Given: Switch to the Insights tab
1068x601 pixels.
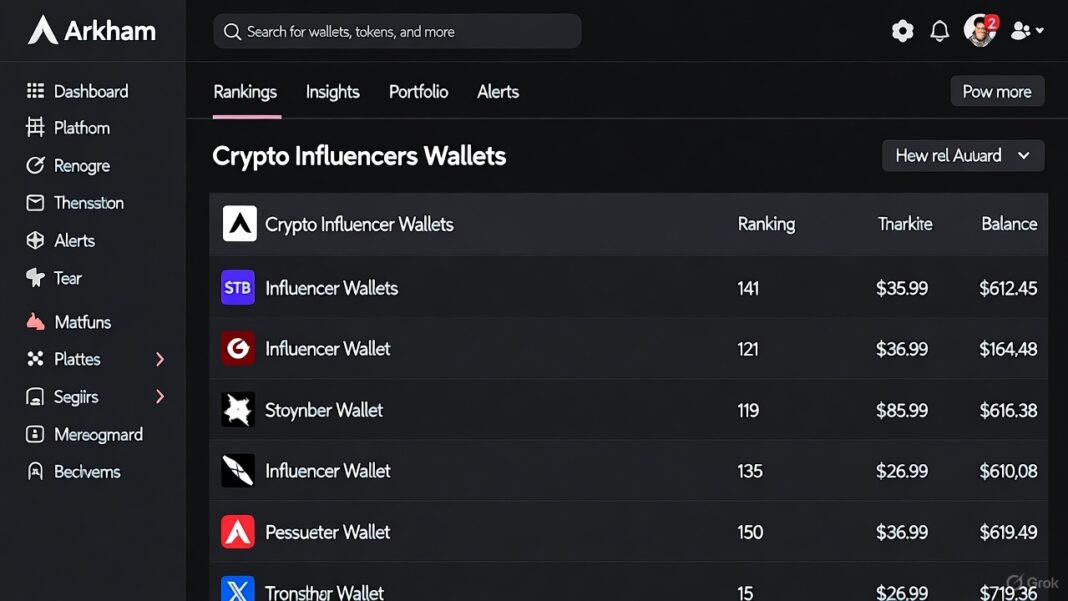Looking at the screenshot, I should 332,92.
